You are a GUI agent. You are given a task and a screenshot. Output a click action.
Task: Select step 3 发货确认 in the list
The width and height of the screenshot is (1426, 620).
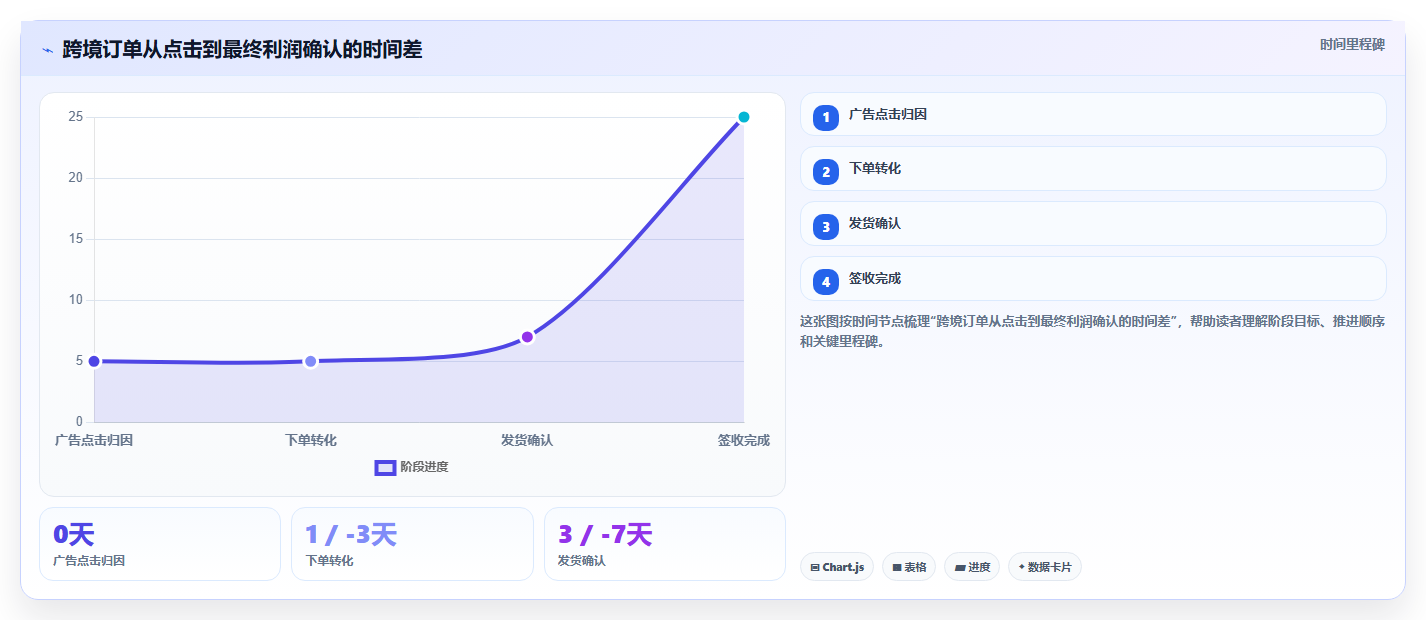[x=1093, y=224]
